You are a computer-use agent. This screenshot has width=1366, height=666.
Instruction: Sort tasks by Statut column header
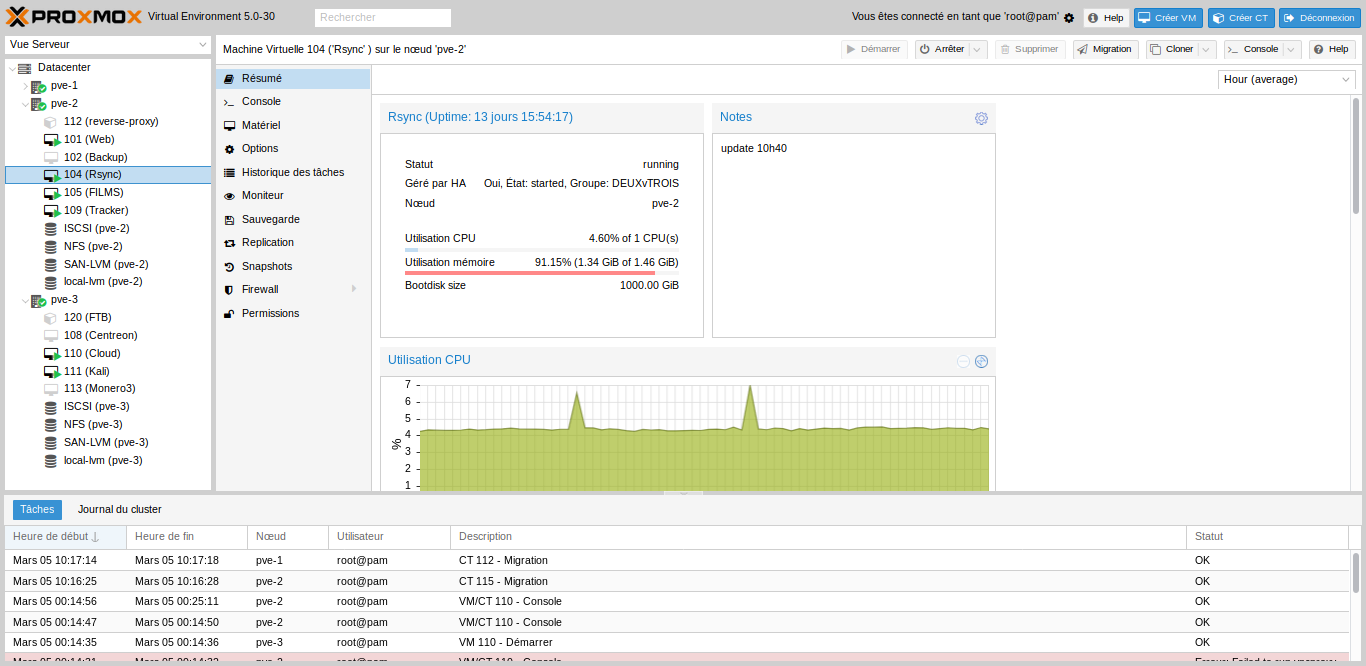pos(1268,537)
